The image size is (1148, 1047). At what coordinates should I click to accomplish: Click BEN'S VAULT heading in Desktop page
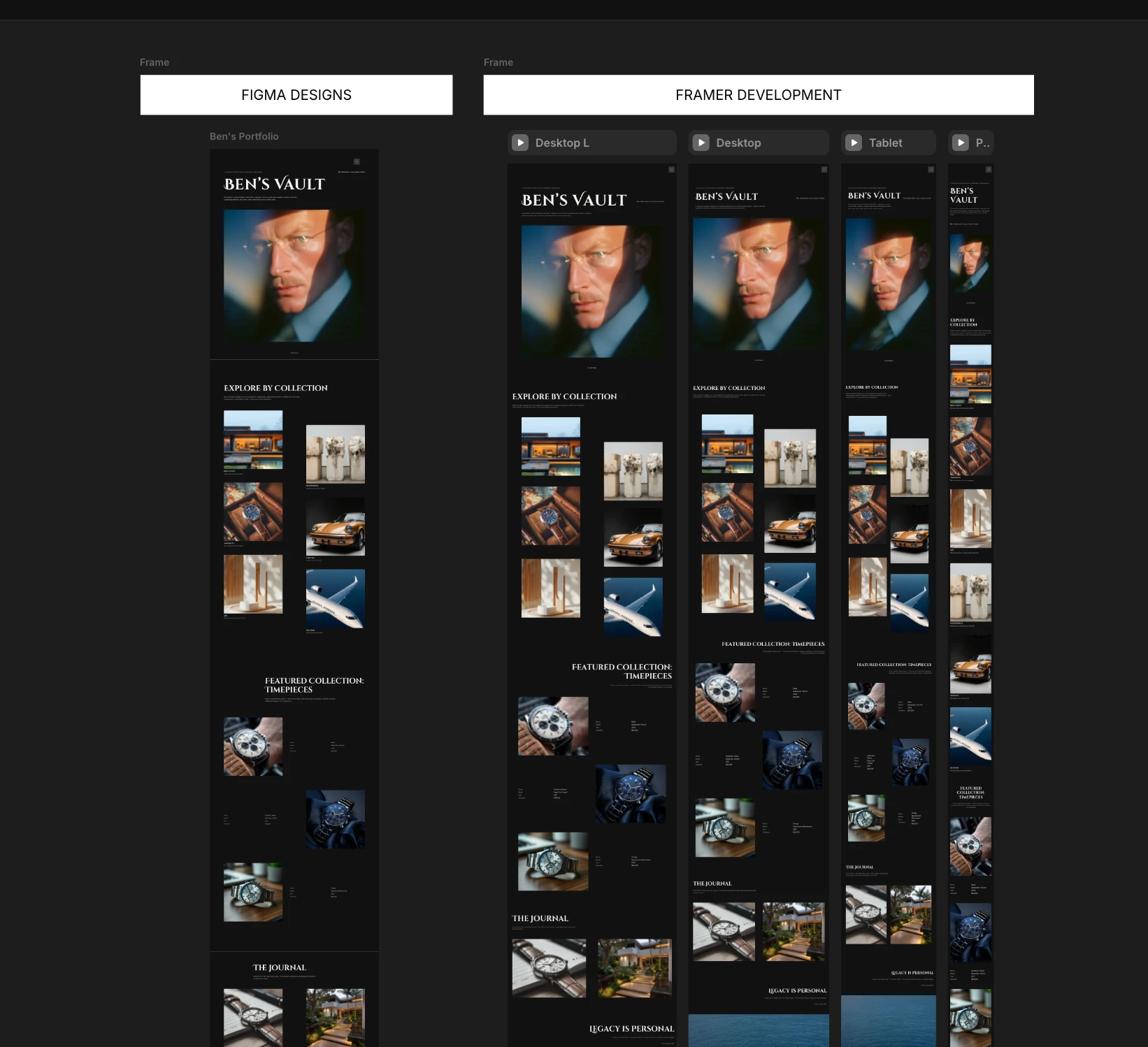(x=726, y=196)
